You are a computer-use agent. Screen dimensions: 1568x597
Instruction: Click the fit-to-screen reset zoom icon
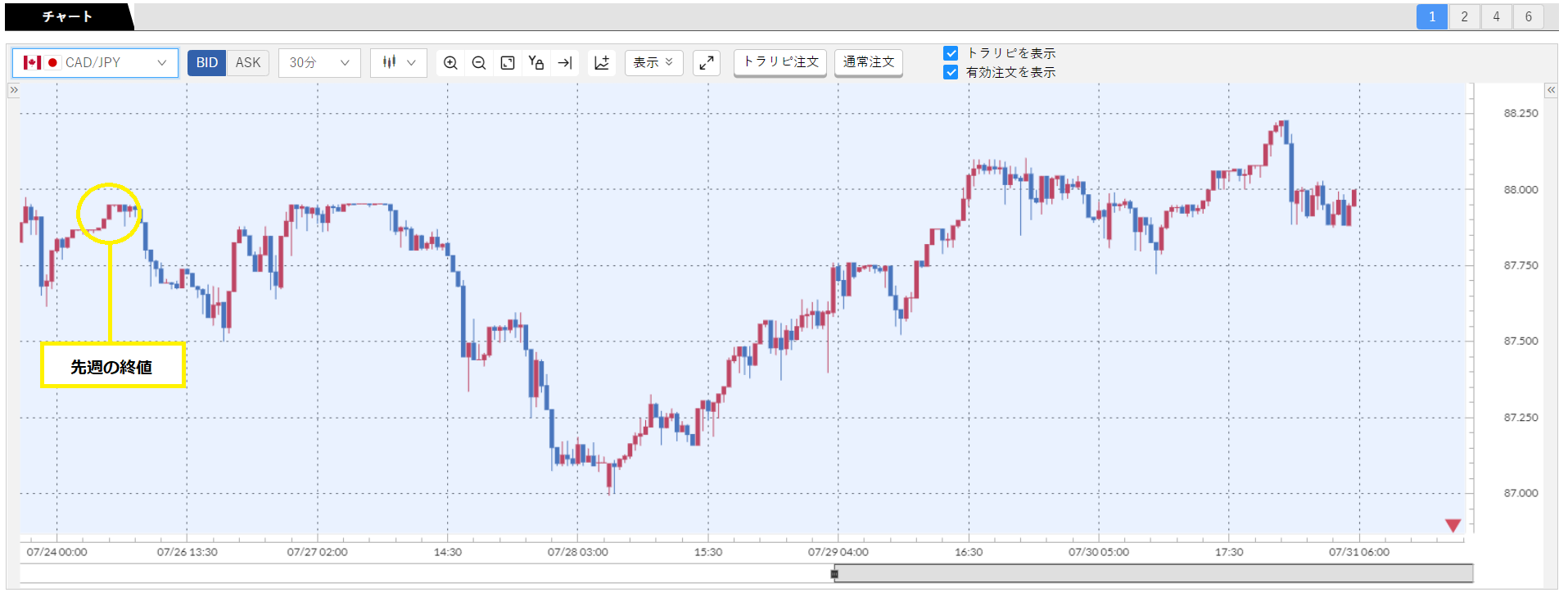tap(508, 62)
